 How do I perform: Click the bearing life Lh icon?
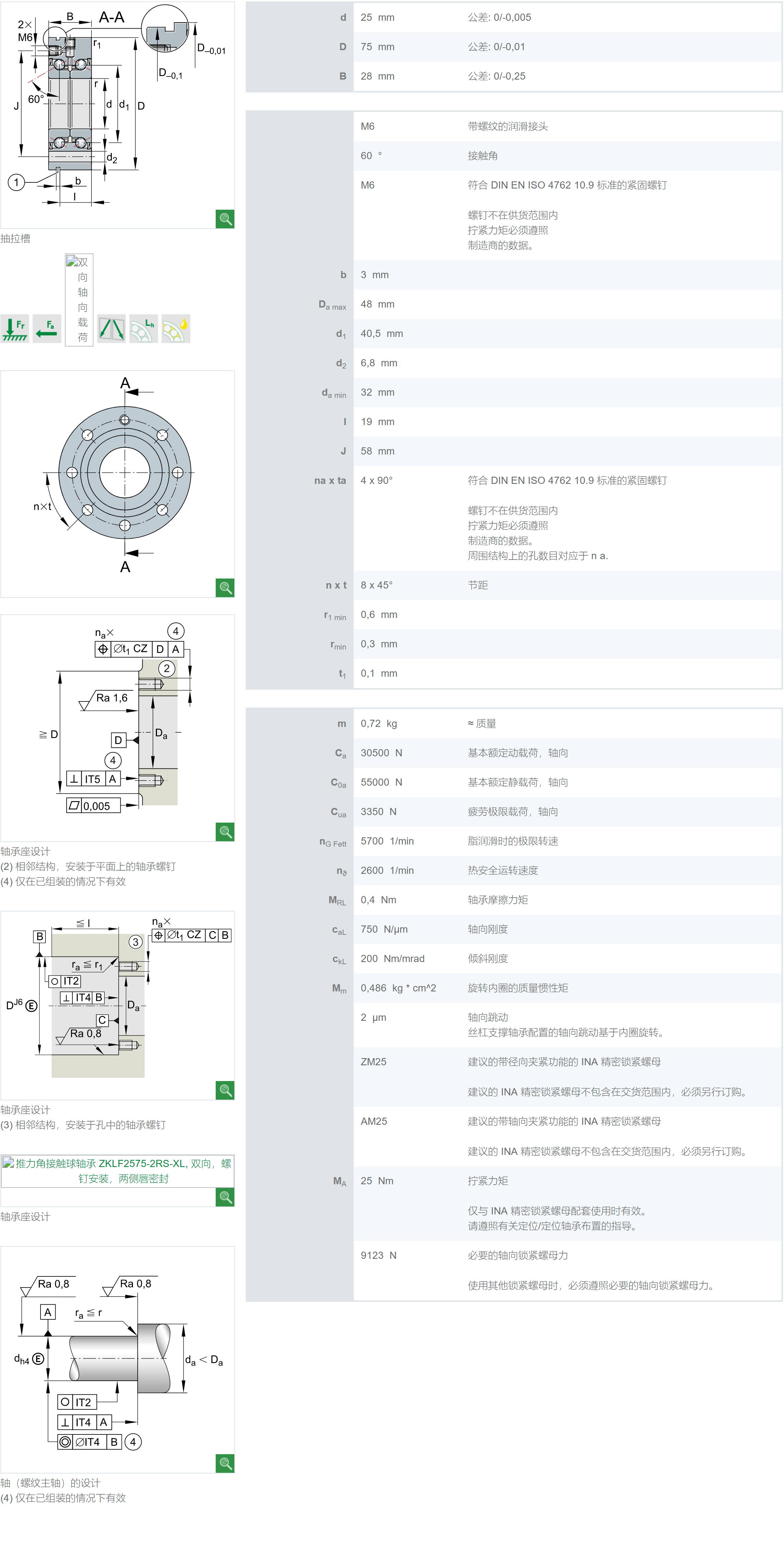click(x=143, y=329)
